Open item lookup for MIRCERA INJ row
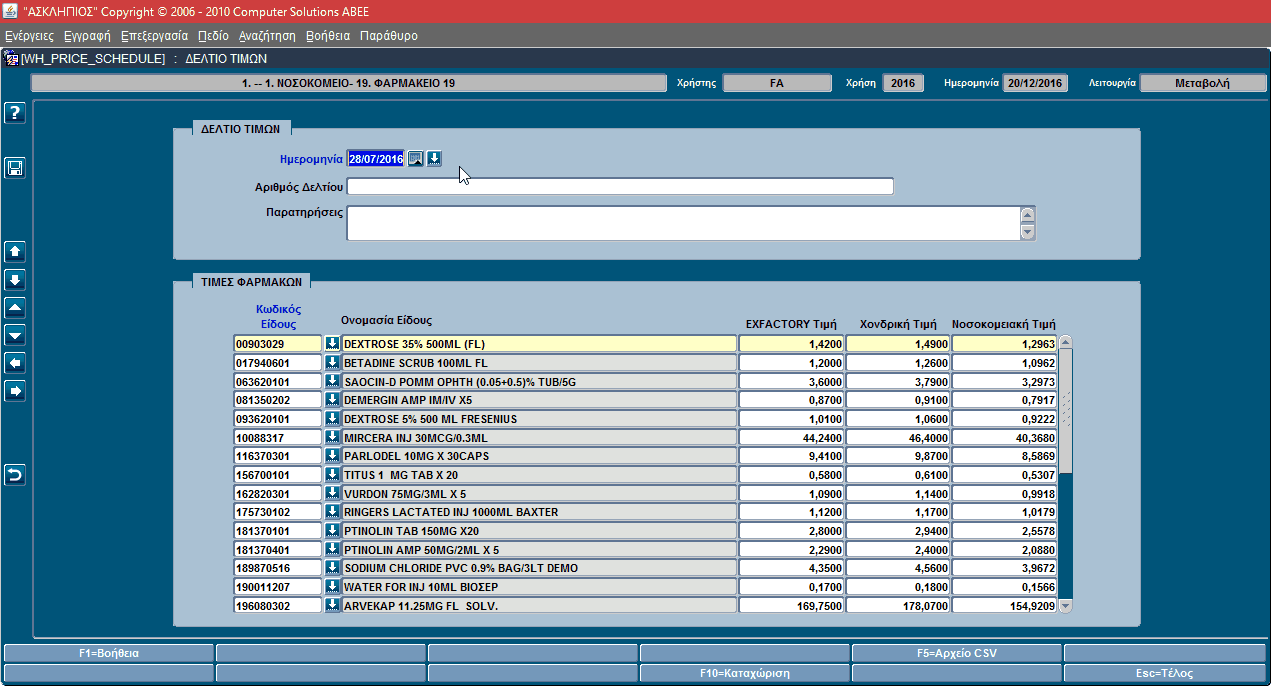1271x687 pixels. click(332, 437)
